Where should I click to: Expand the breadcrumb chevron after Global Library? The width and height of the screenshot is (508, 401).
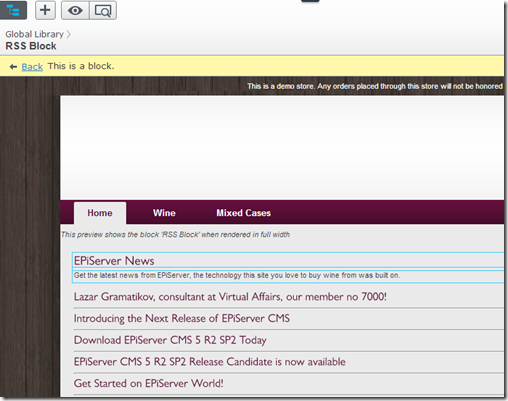(x=68, y=34)
